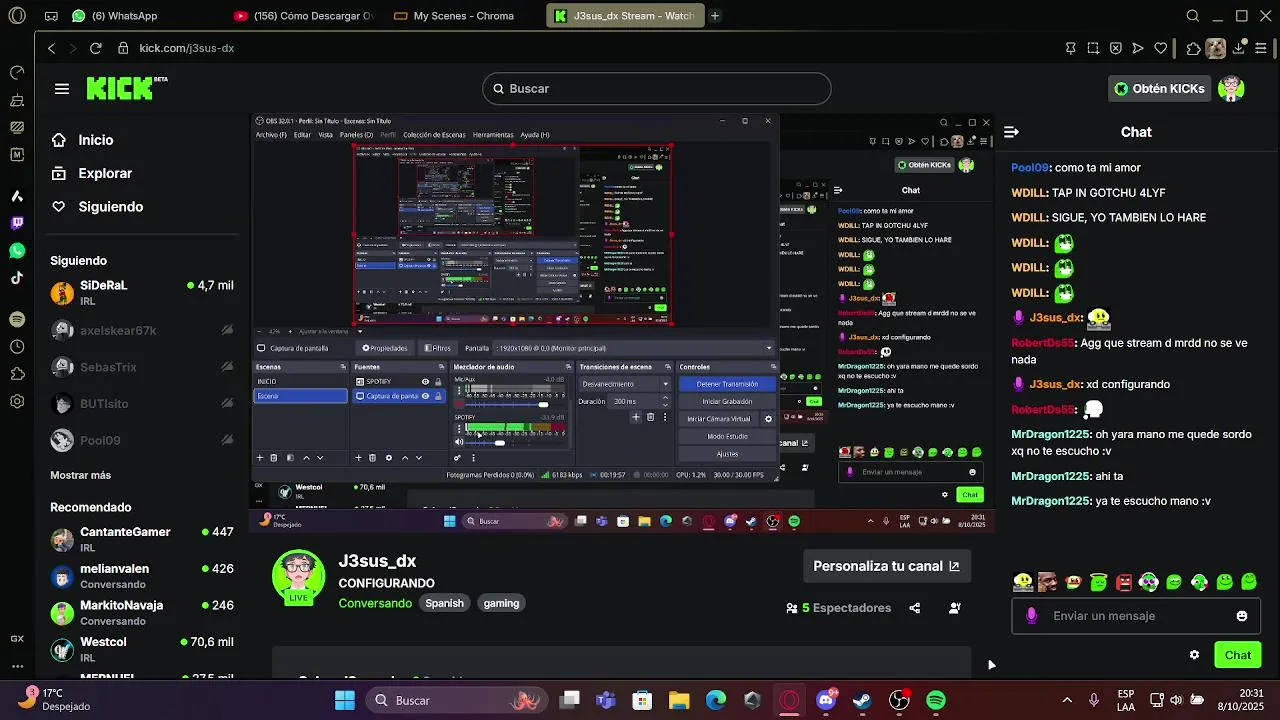Click the Windows Start button

pos(345,700)
